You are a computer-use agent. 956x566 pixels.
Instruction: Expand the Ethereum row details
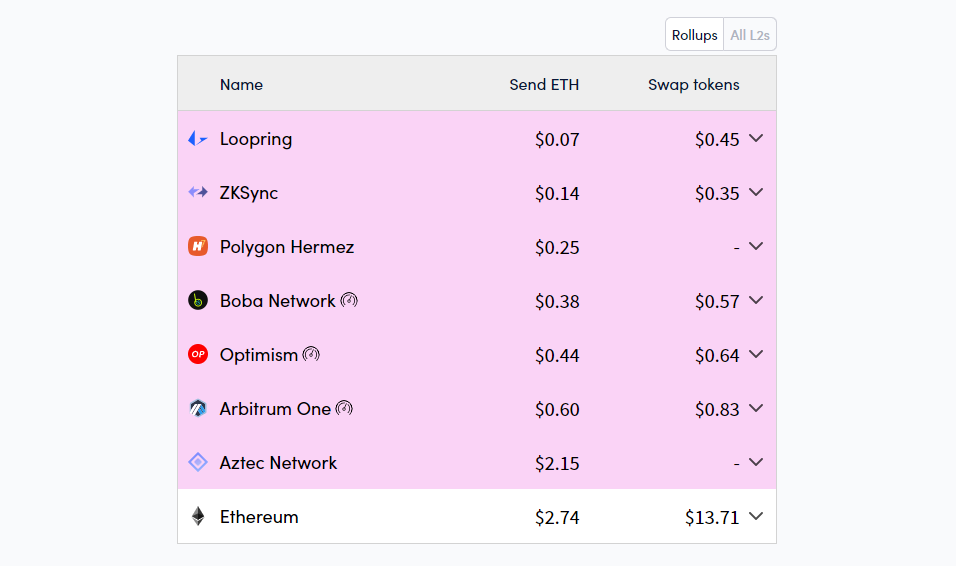pyautogui.click(x=756, y=516)
